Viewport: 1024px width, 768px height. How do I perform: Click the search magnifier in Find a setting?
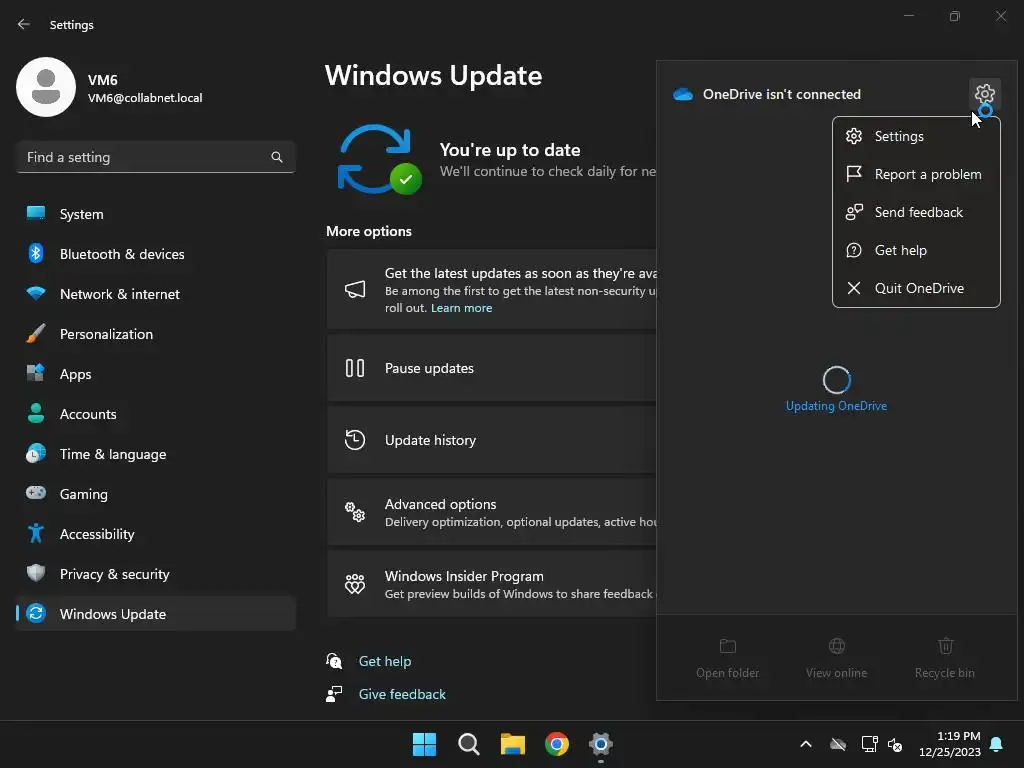click(277, 157)
